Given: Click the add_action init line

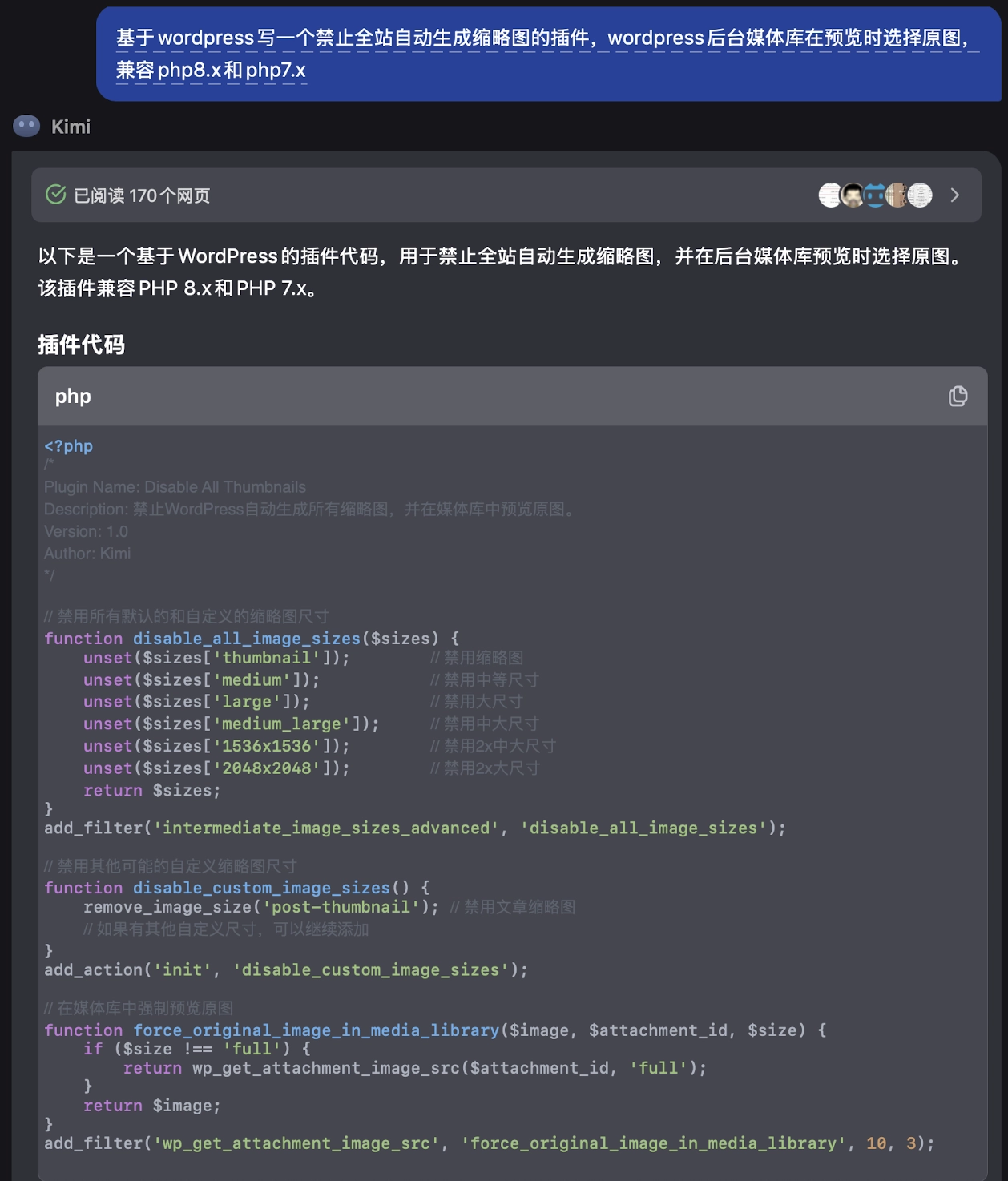Looking at the screenshot, I should coord(286,970).
